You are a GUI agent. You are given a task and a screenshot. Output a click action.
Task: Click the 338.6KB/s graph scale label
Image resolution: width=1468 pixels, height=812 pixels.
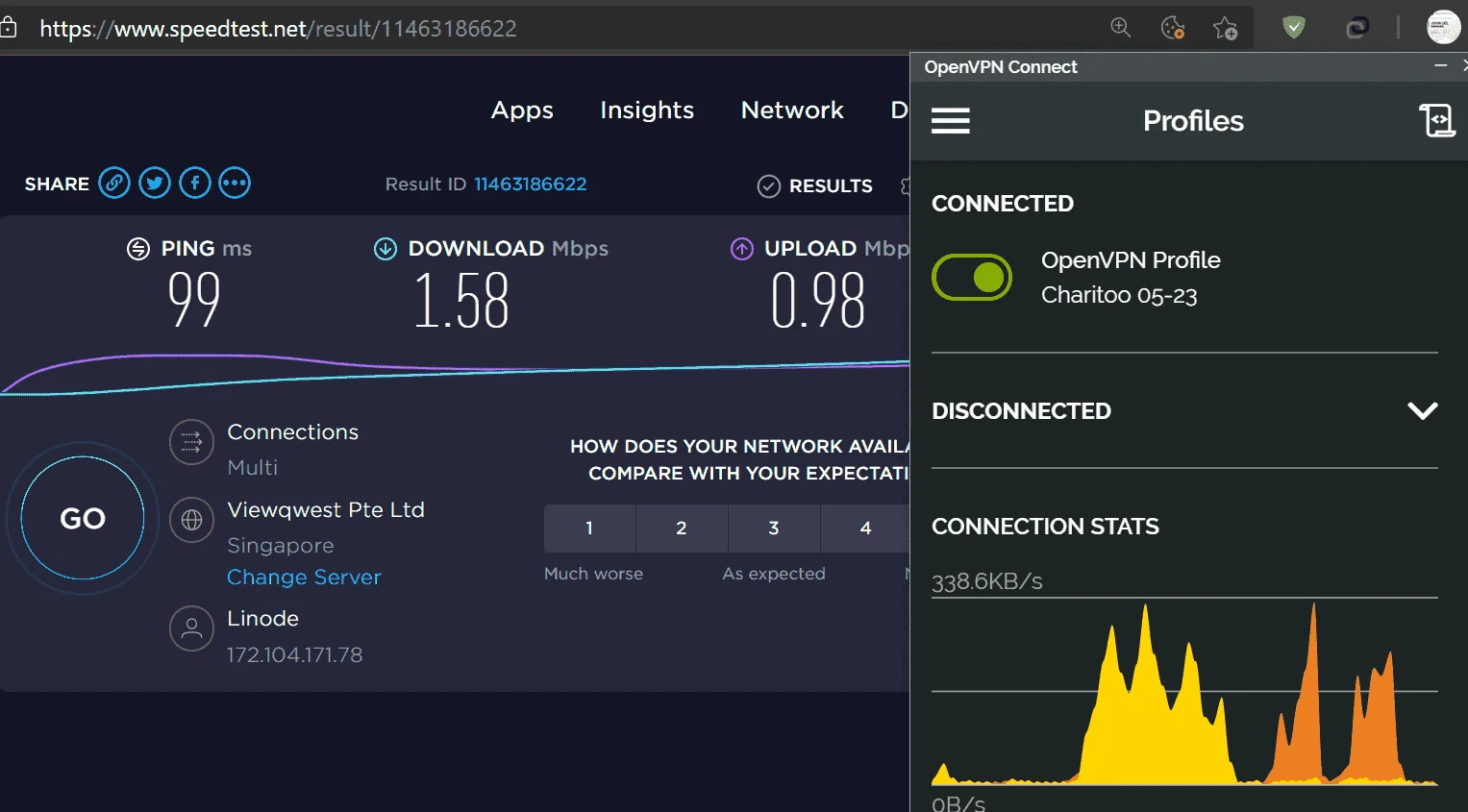987,581
